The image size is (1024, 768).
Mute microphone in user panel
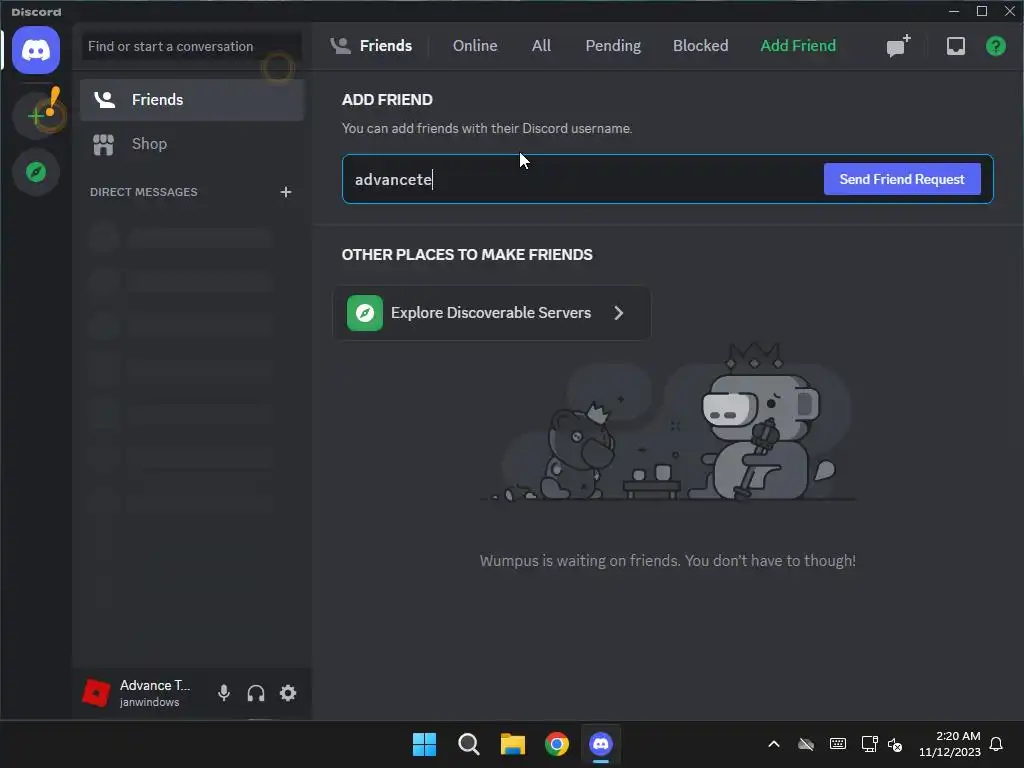[224, 693]
